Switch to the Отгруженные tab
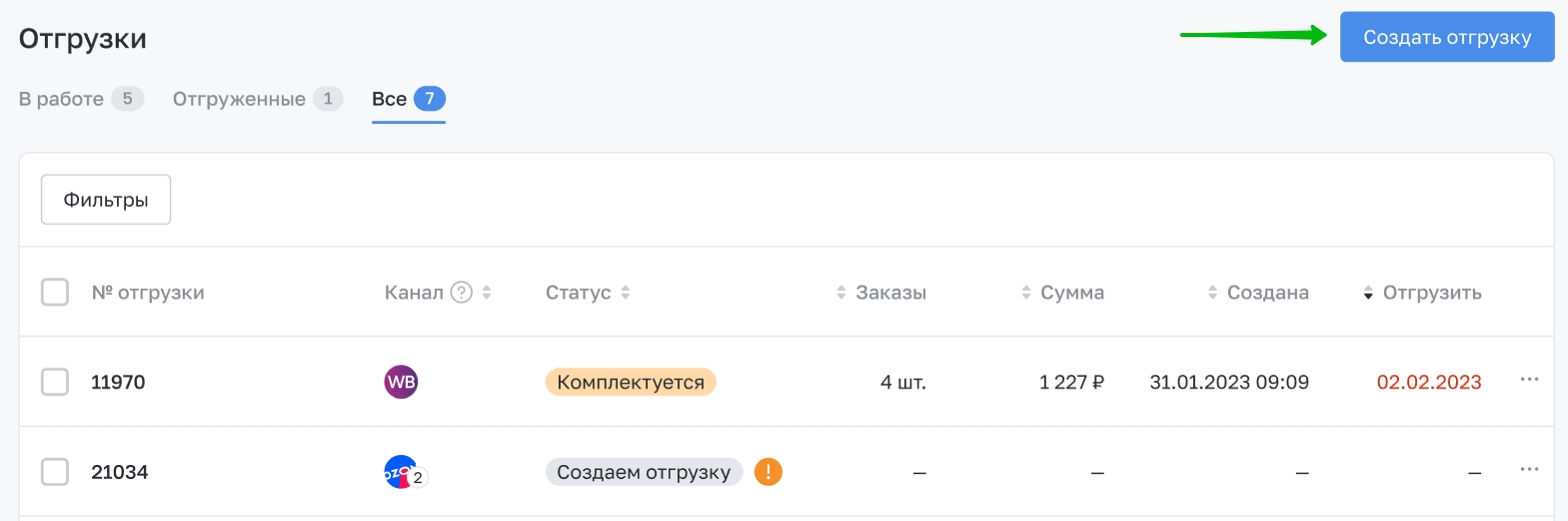The height and width of the screenshot is (521, 1568). pyautogui.click(x=258, y=99)
